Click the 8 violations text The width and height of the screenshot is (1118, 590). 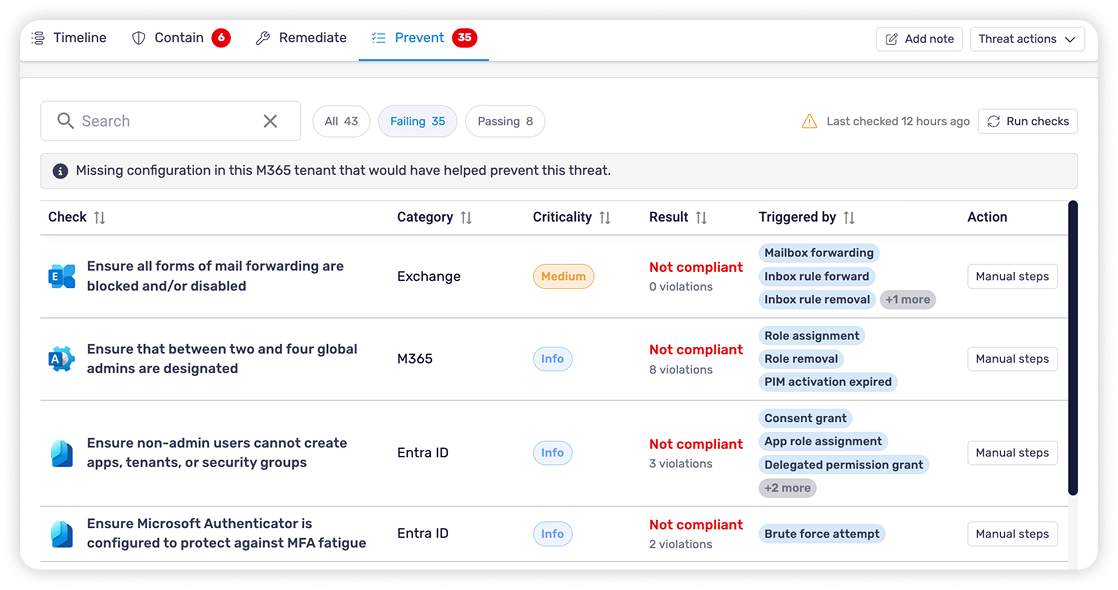pos(681,370)
